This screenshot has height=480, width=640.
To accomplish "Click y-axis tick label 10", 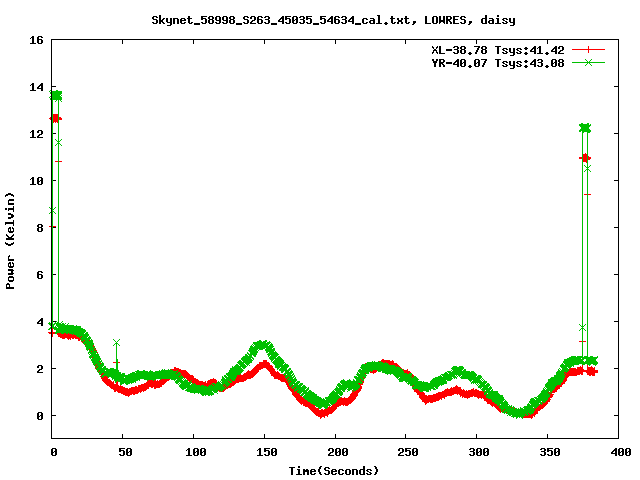I will (x=36, y=181).
